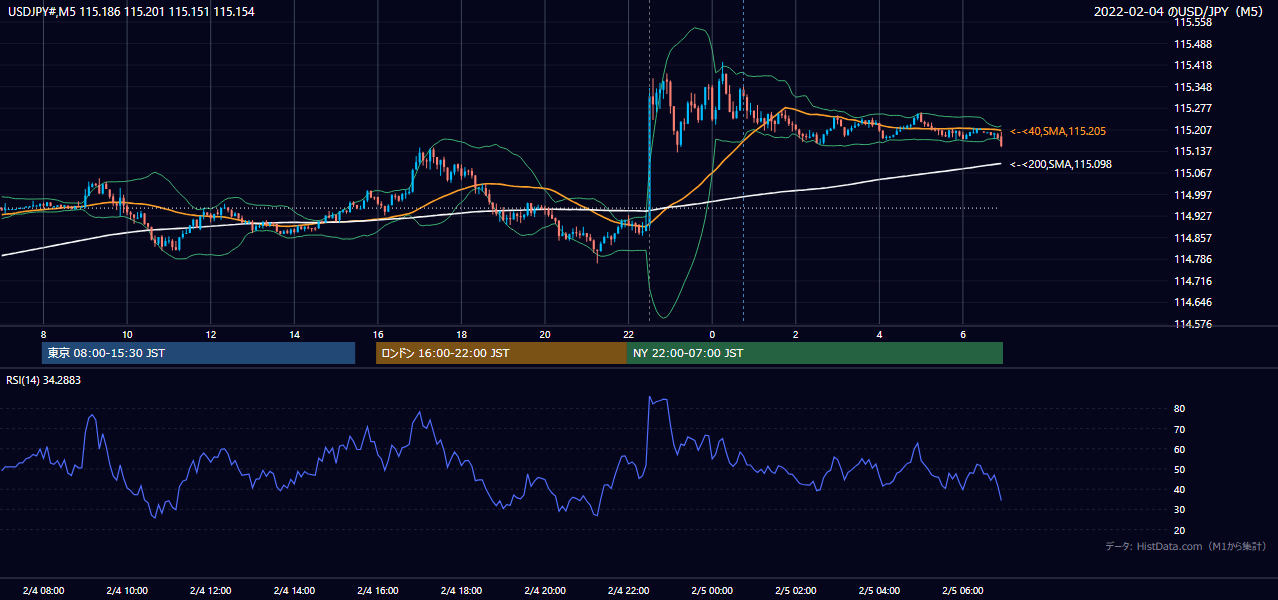This screenshot has height=600, width=1278.
Task: Click RSI scale value 40
Action: pyautogui.click(x=1180, y=489)
